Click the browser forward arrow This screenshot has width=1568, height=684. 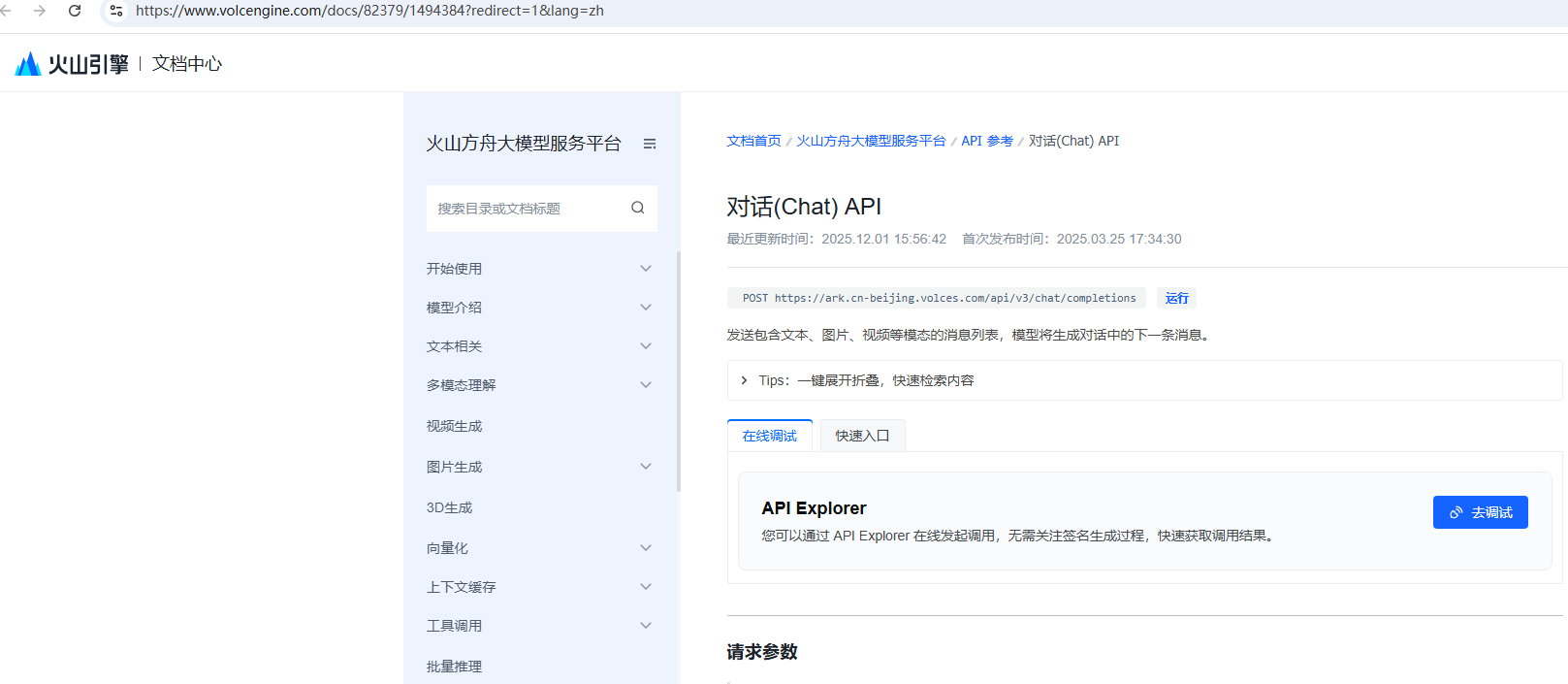tap(40, 11)
